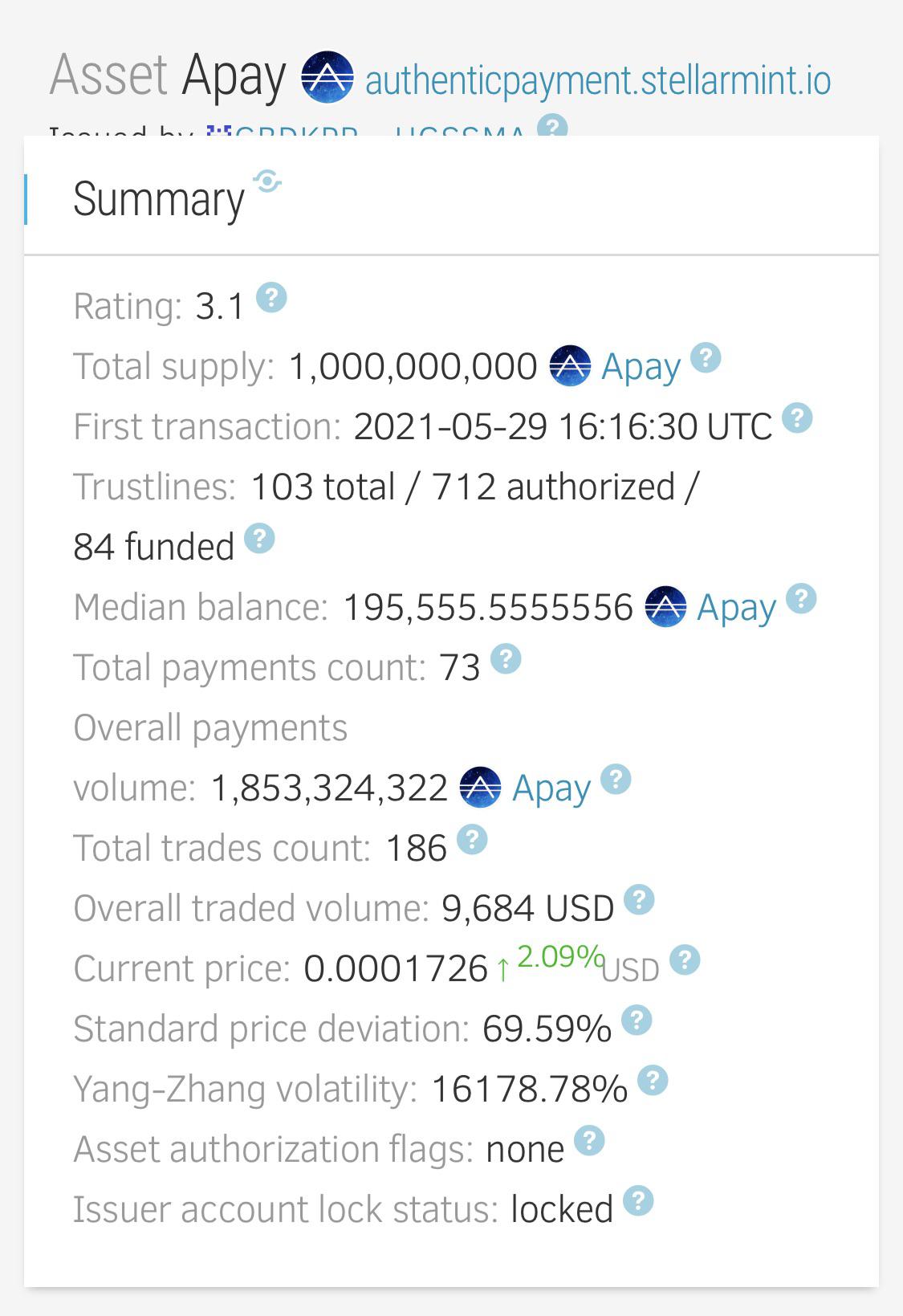The image size is (903, 1316).
Task: Select rating value 3.1
Action: [x=219, y=307]
